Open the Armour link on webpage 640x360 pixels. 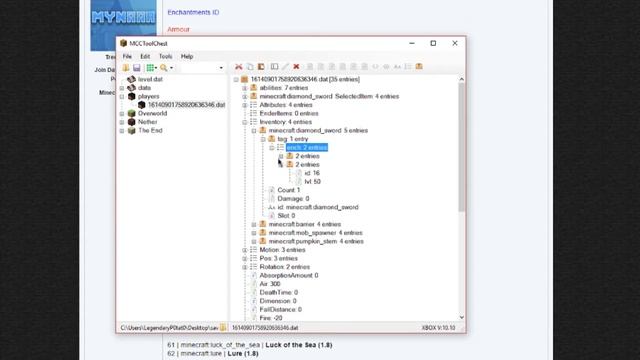(178, 29)
